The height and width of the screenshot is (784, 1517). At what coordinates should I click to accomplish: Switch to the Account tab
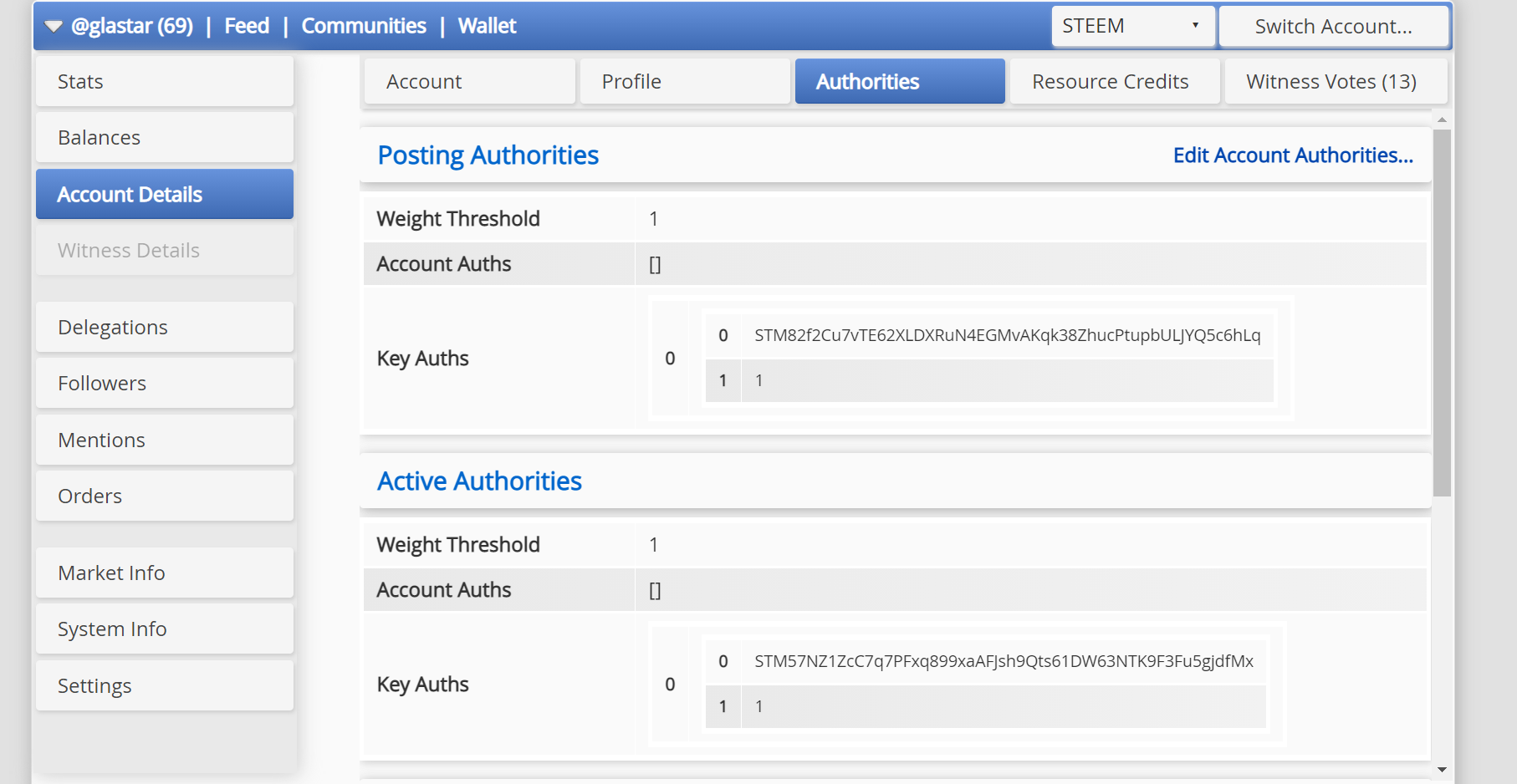470,82
